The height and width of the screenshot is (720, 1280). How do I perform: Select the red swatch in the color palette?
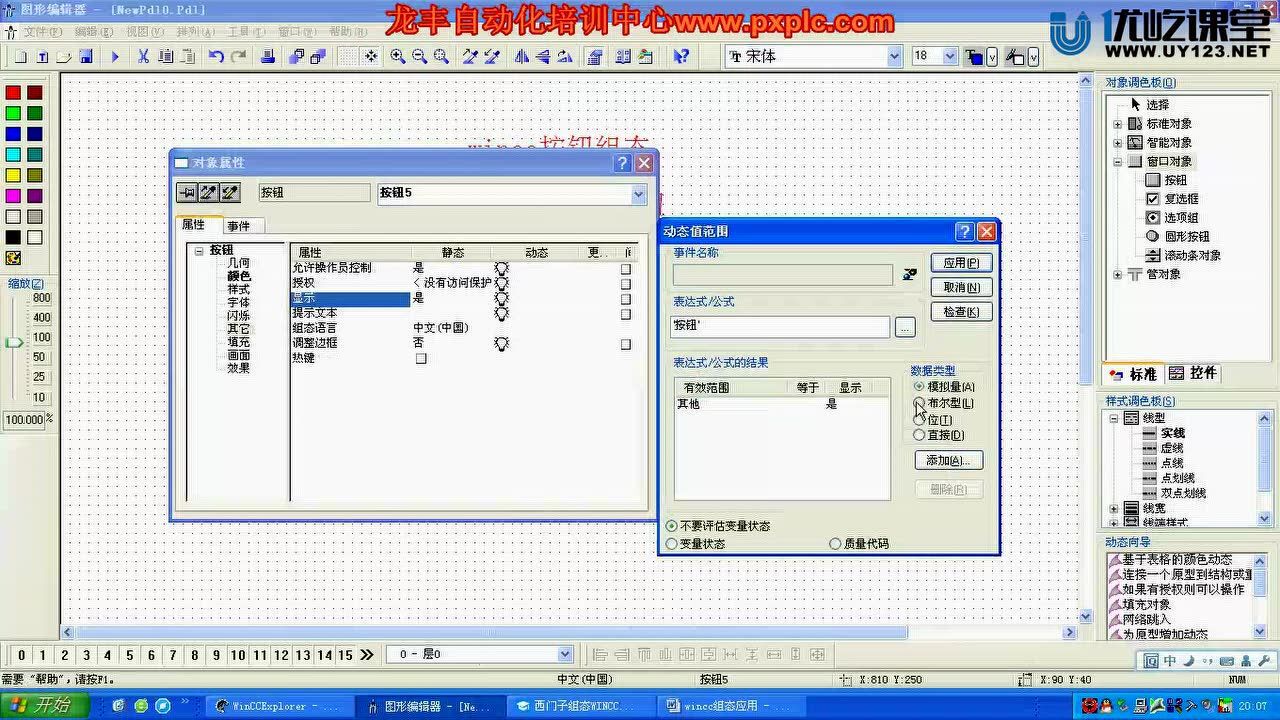[11, 91]
